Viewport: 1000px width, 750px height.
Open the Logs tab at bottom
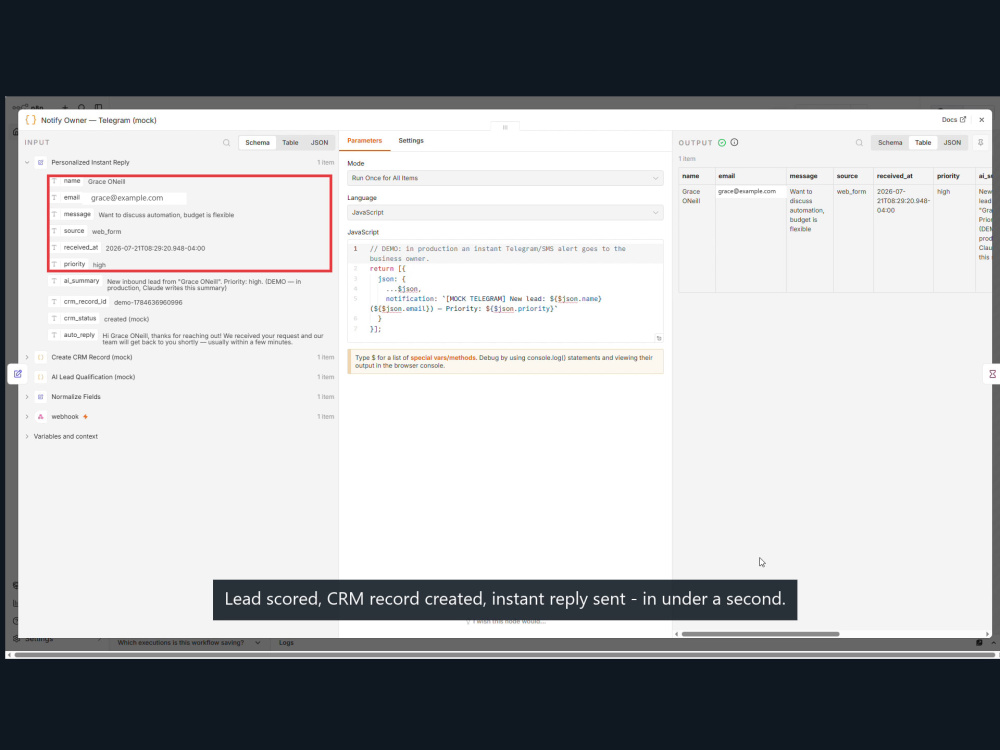click(x=286, y=643)
